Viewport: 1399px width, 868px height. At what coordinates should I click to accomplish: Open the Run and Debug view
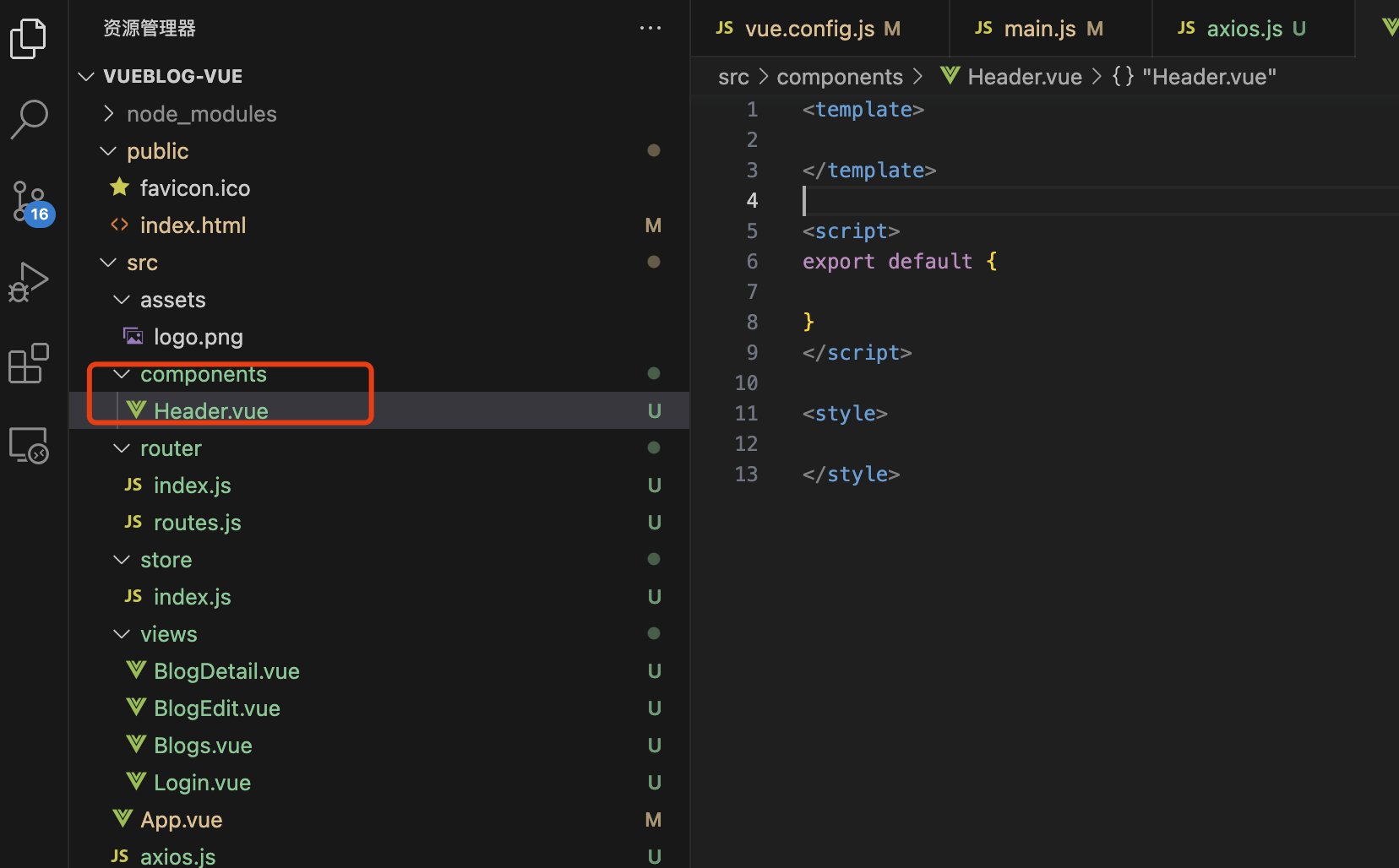[x=29, y=282]
